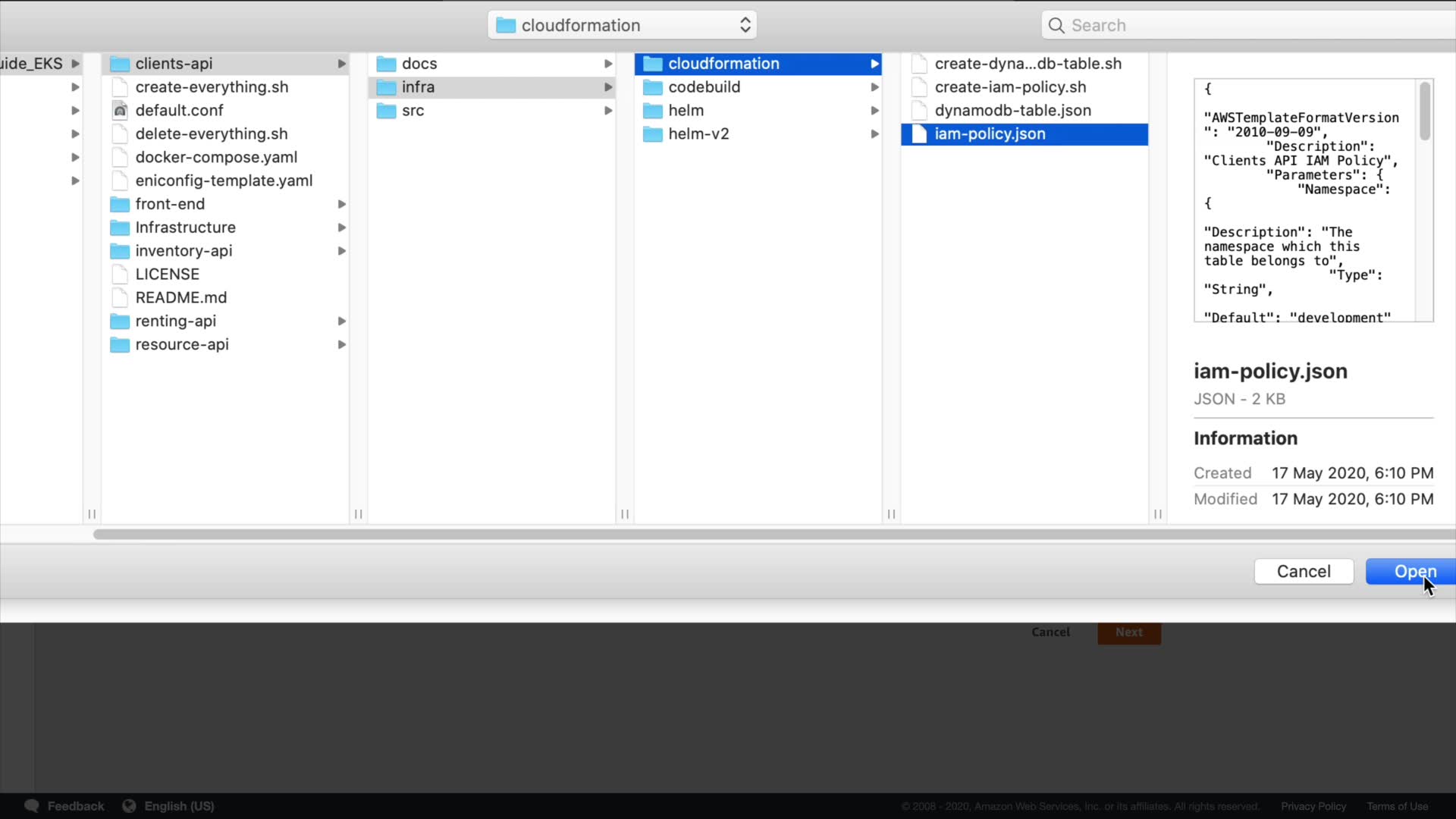Click the preview pane vertical scrollbar

pyautogui.click(x=1425, y=112)
